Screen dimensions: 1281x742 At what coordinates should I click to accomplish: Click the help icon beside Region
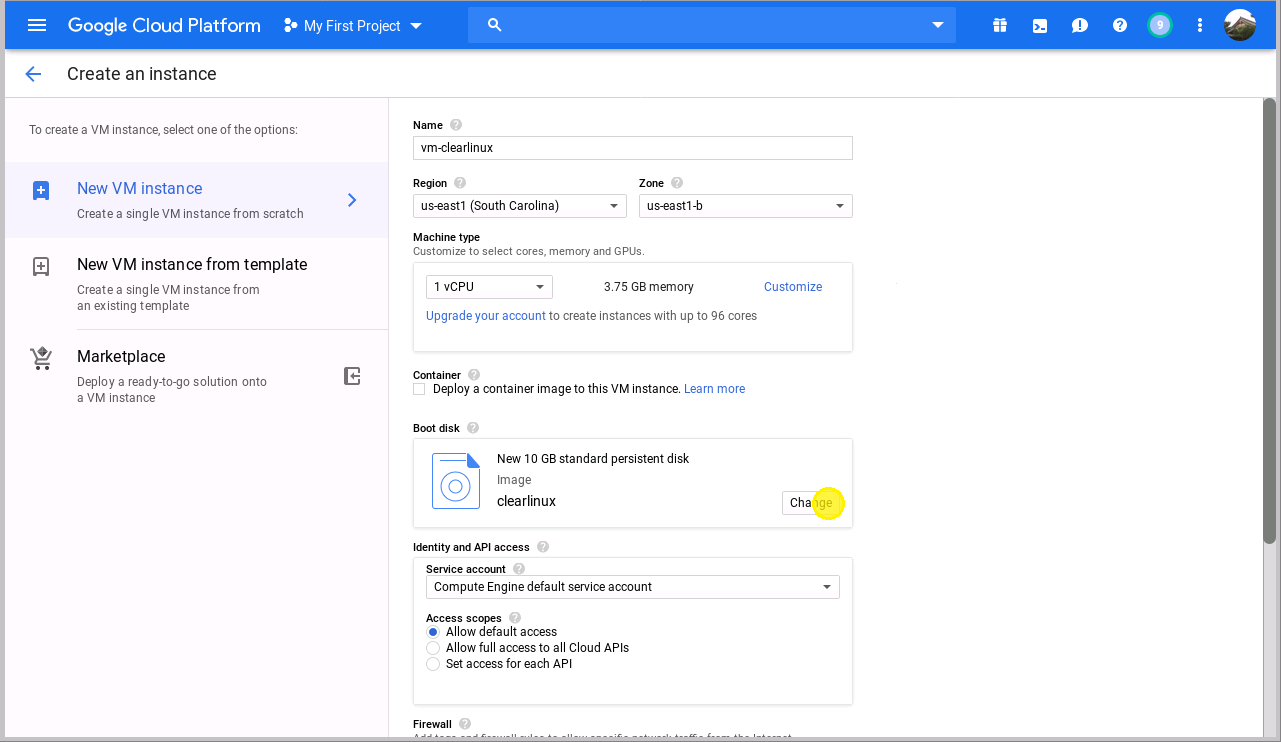[x=460, y=183]
